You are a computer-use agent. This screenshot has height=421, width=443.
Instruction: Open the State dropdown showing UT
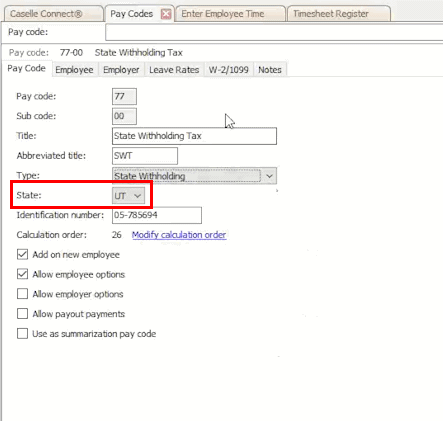(x=129, y=196)
